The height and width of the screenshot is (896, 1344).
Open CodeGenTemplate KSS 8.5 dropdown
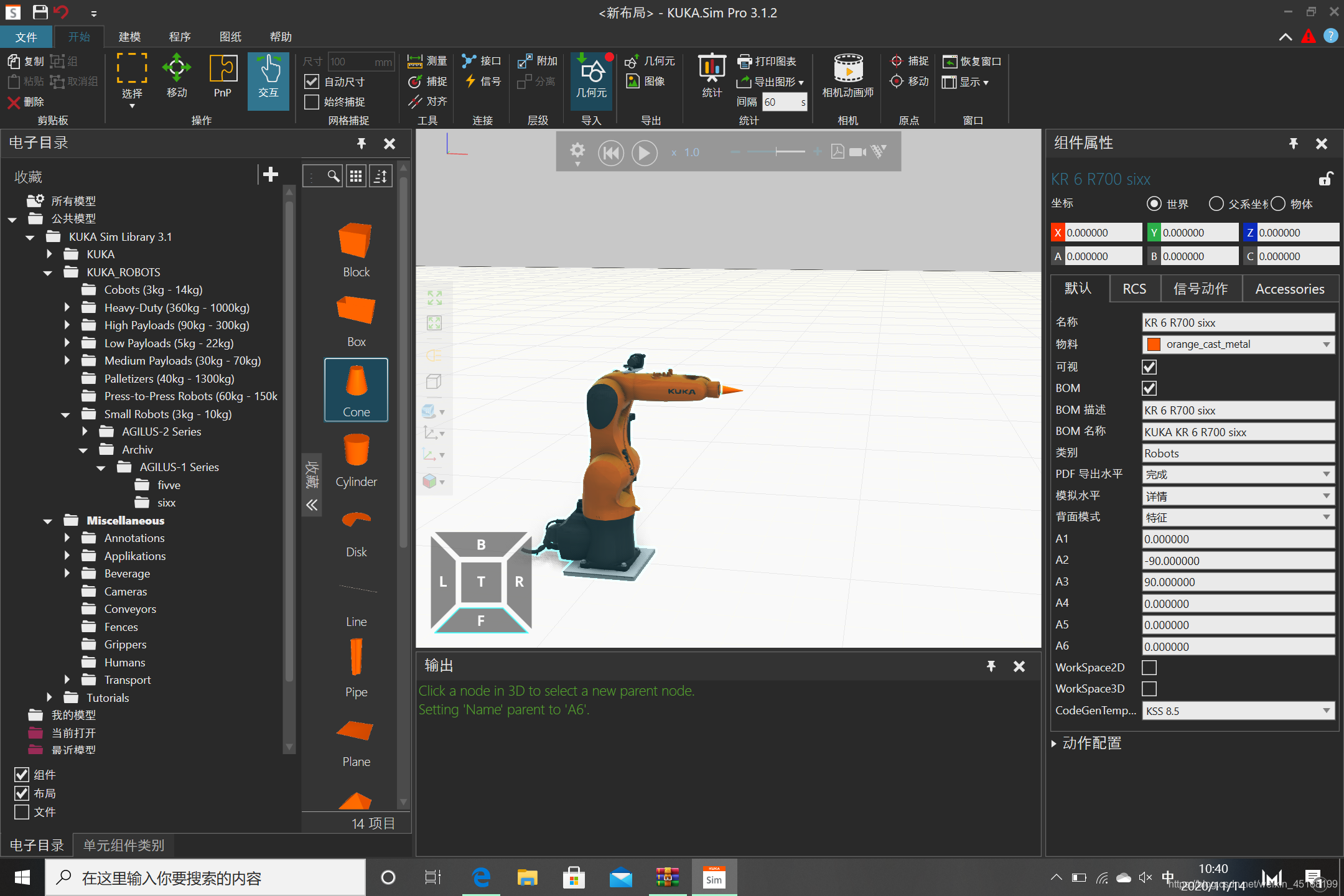tap(1238, 711)
